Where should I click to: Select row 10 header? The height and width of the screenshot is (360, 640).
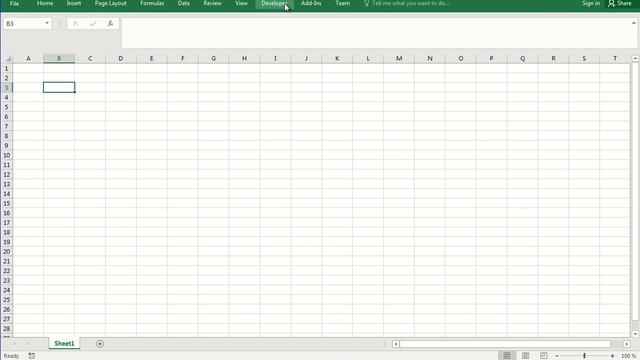7,156
